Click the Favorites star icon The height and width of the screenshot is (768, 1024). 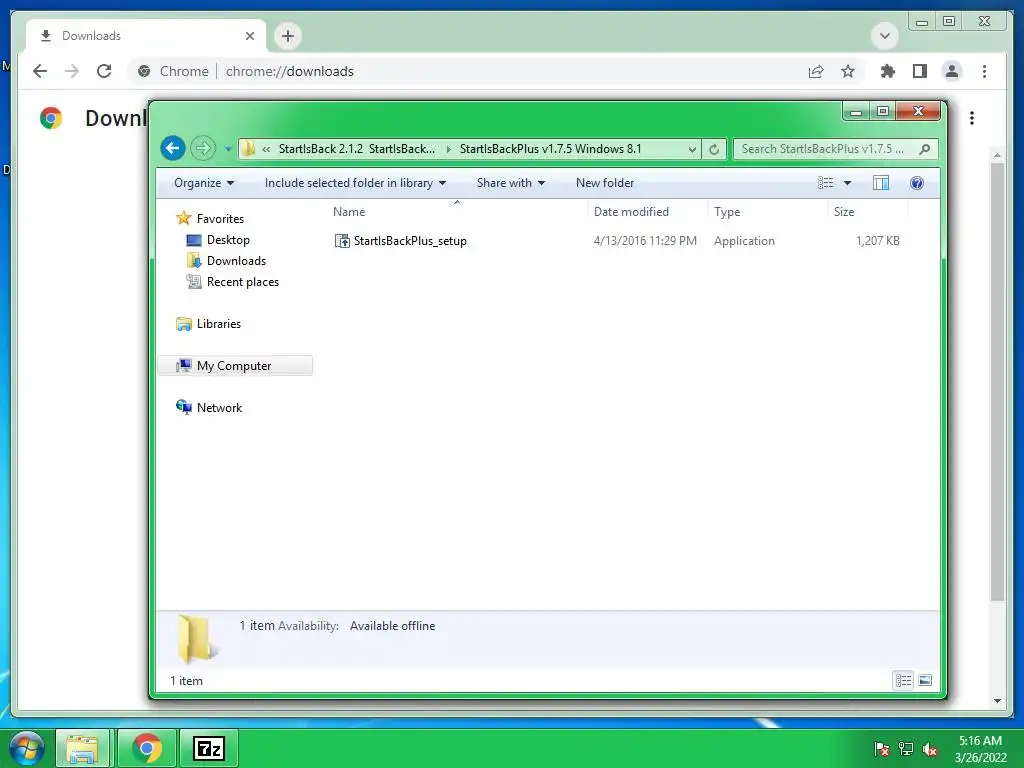coord(184,217)
